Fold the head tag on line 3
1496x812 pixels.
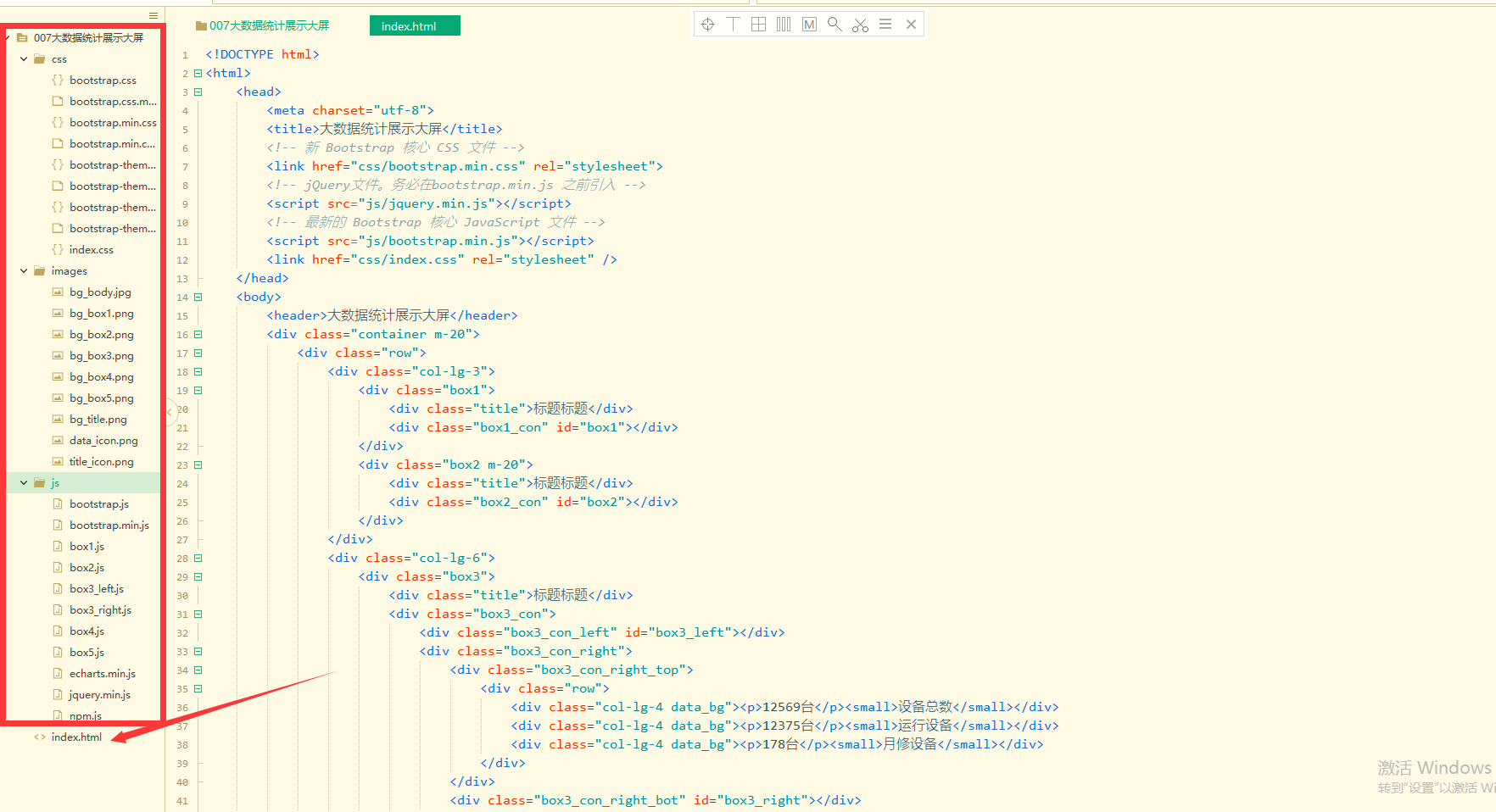(198, 92)
